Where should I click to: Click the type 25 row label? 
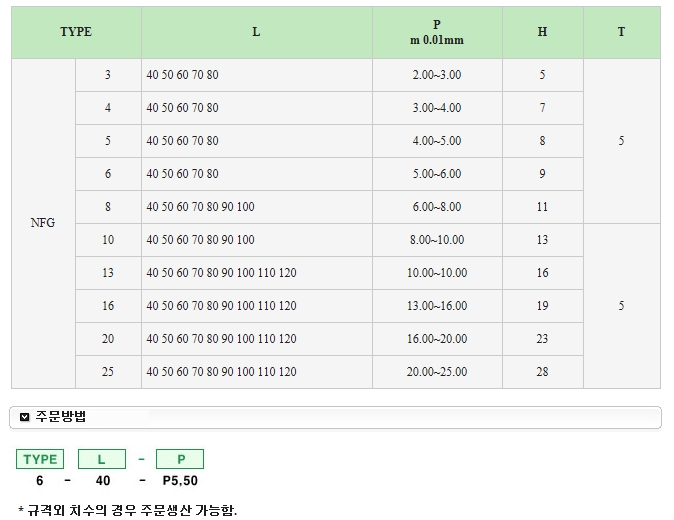(108, 372)
